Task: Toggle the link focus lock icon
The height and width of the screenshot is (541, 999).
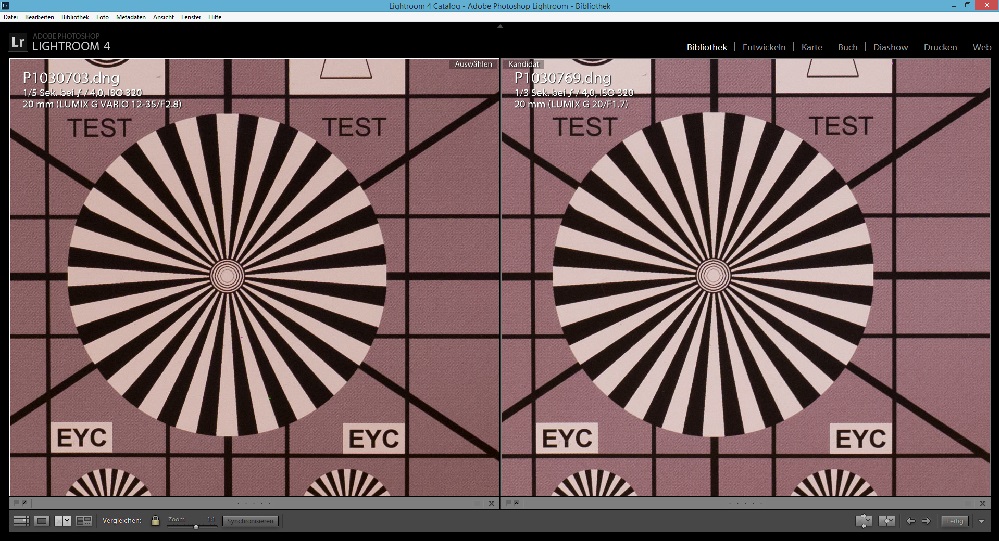Action: (155, 521)
